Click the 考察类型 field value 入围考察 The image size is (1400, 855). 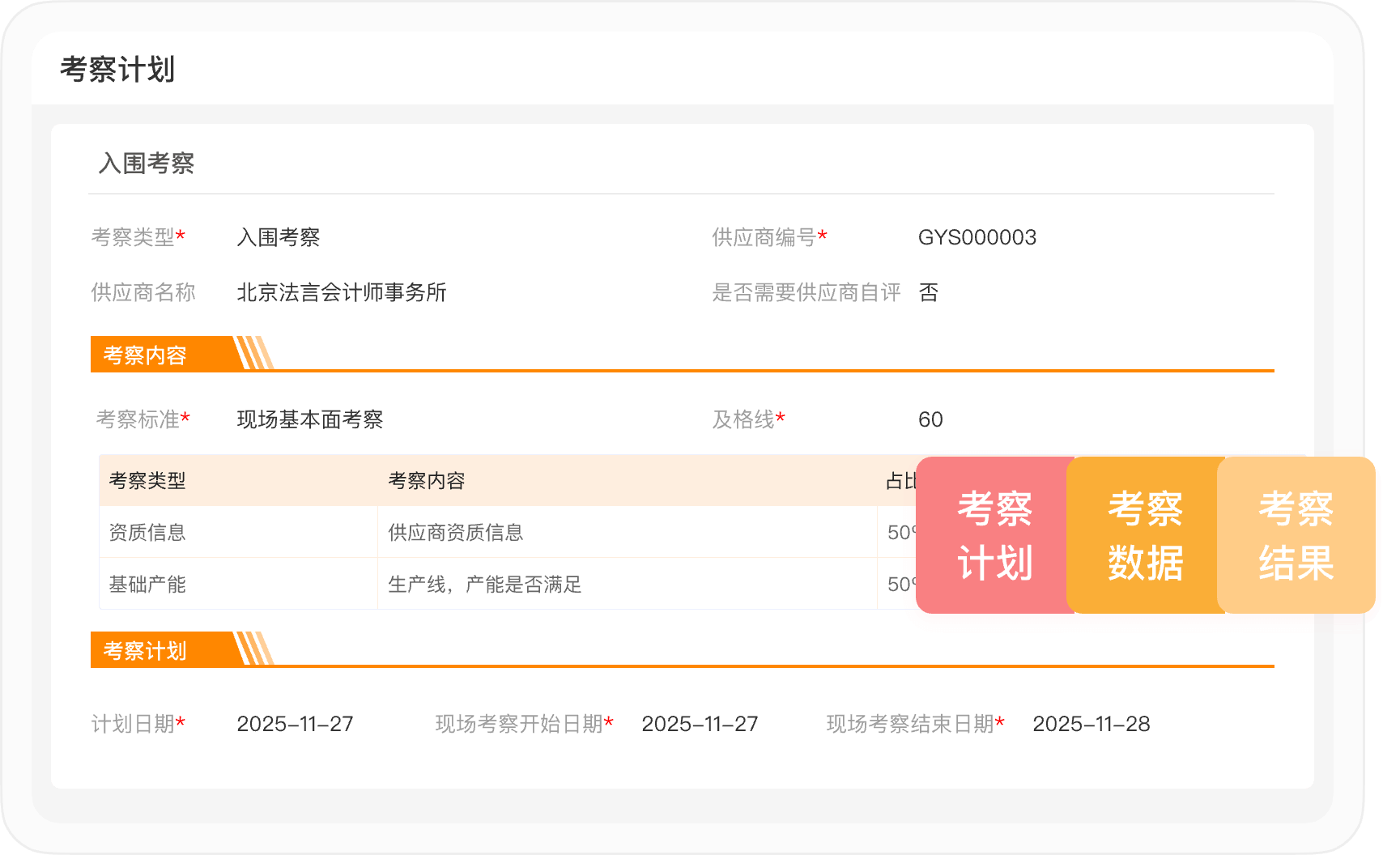(x=278, y=237)
